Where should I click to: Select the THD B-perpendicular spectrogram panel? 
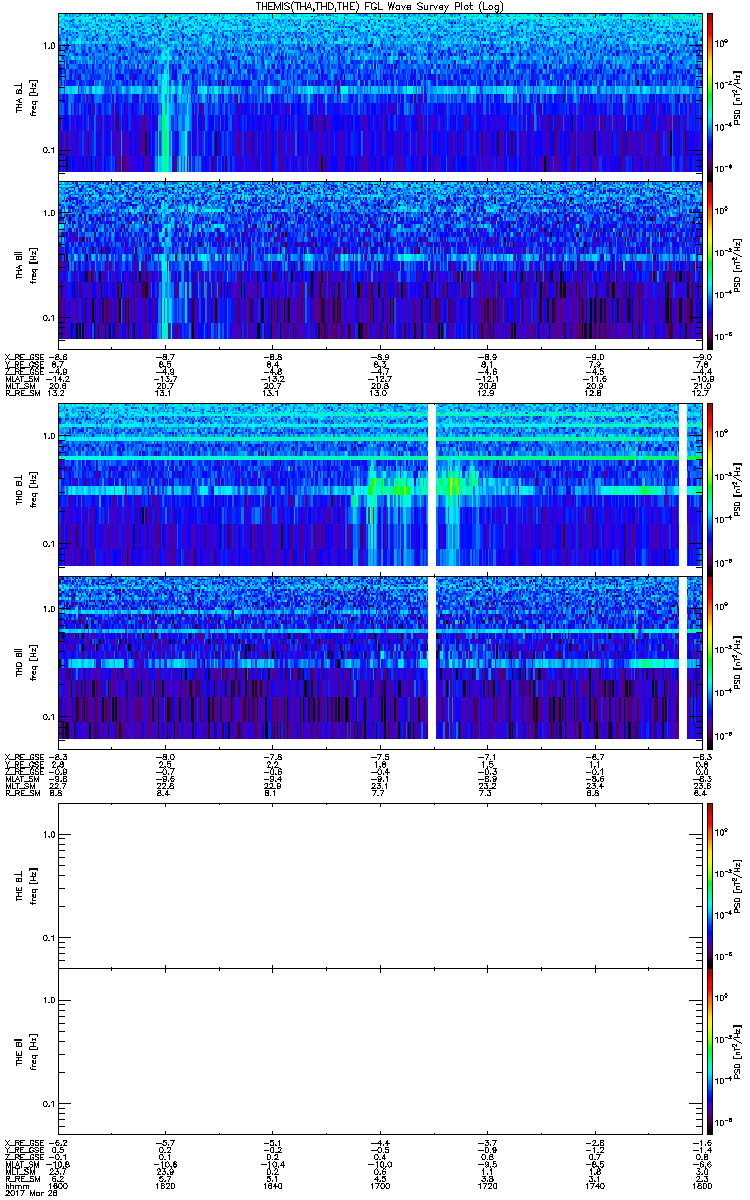pyautogui.click(x=381, y=486)
